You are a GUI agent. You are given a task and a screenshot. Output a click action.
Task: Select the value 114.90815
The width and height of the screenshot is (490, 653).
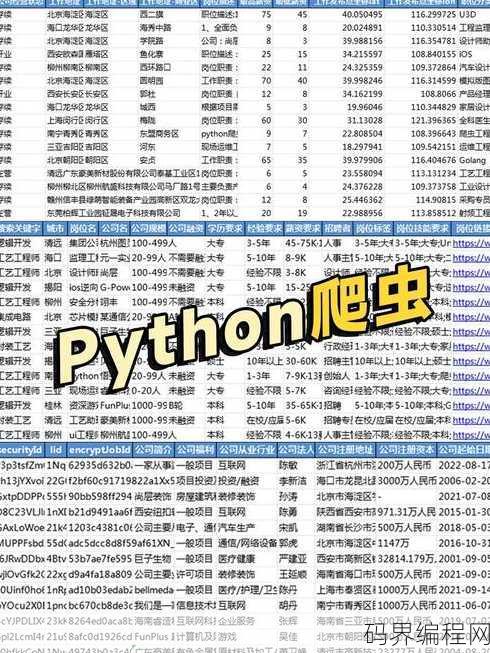(x=436, y=200)
